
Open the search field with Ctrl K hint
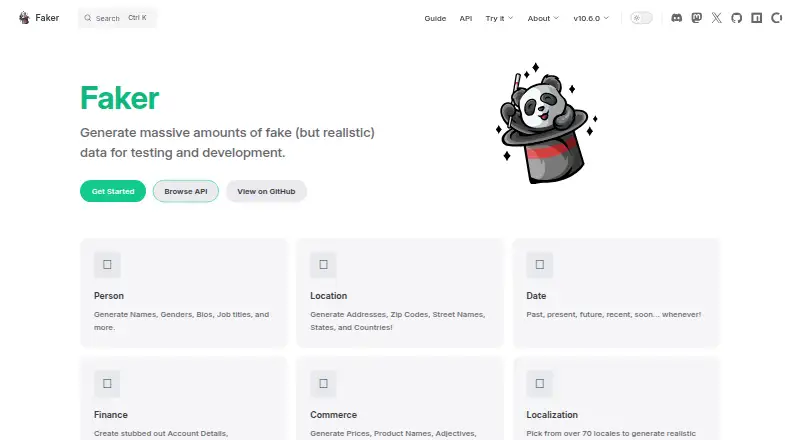(x=117, y=18)
